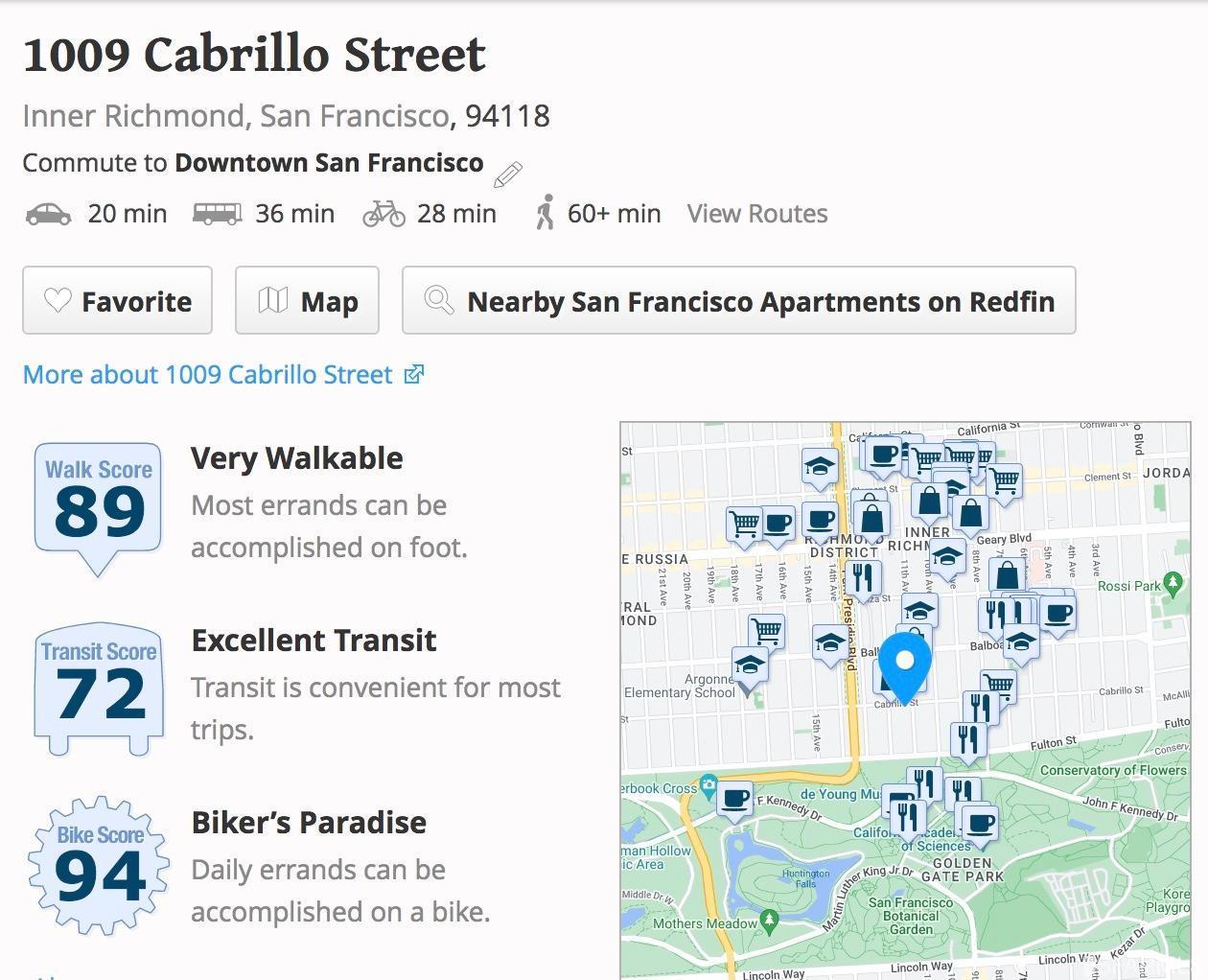
Task: Click the Walk Score 89 badge
Action: (x=98, y=504)
